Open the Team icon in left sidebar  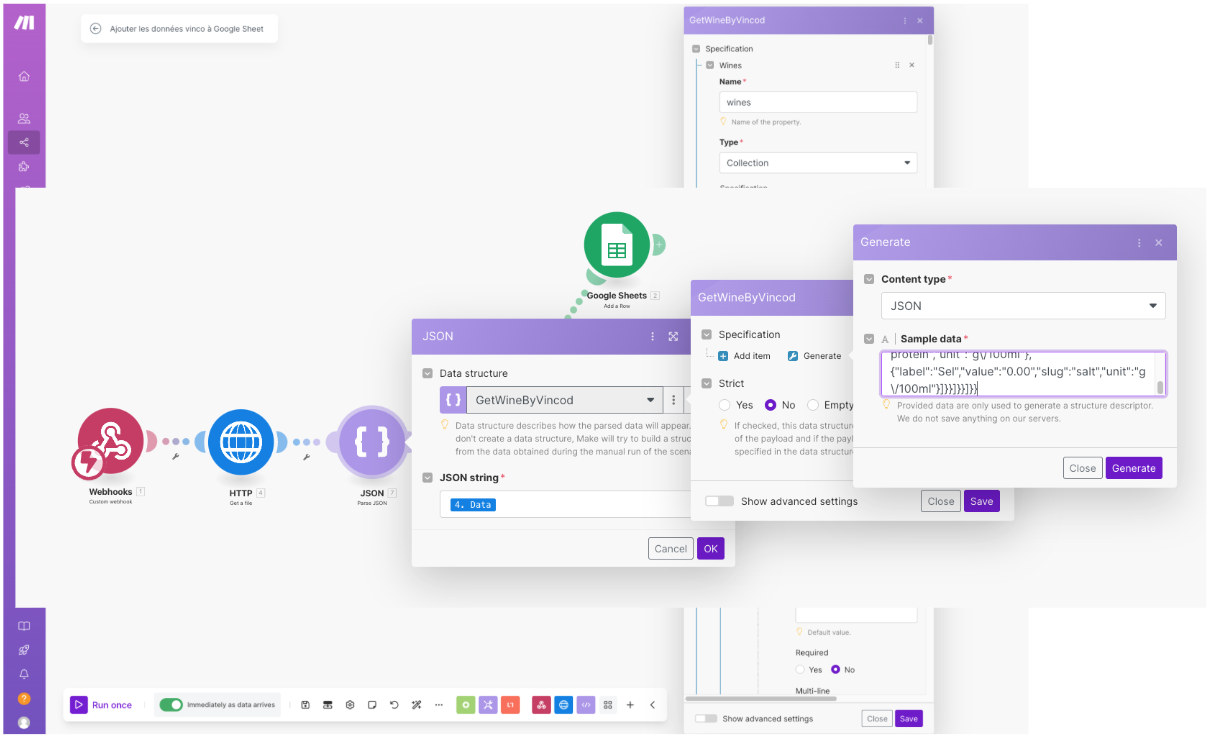[x=24, y=118]
